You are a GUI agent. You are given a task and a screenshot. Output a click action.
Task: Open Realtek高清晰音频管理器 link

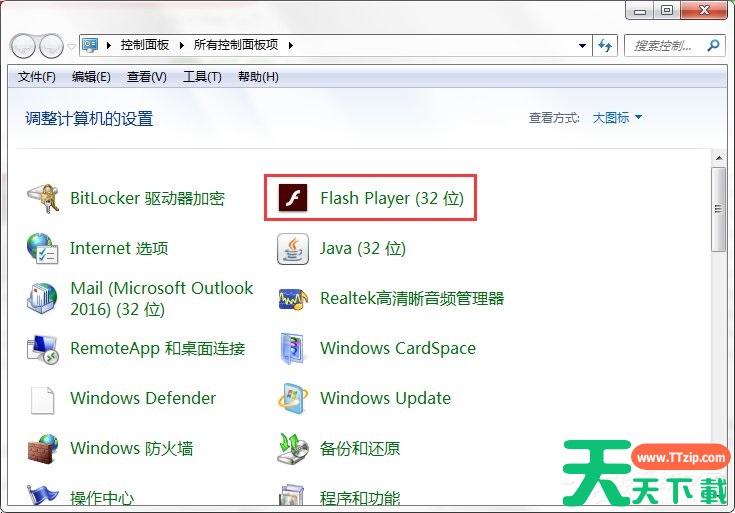point(412,298)
